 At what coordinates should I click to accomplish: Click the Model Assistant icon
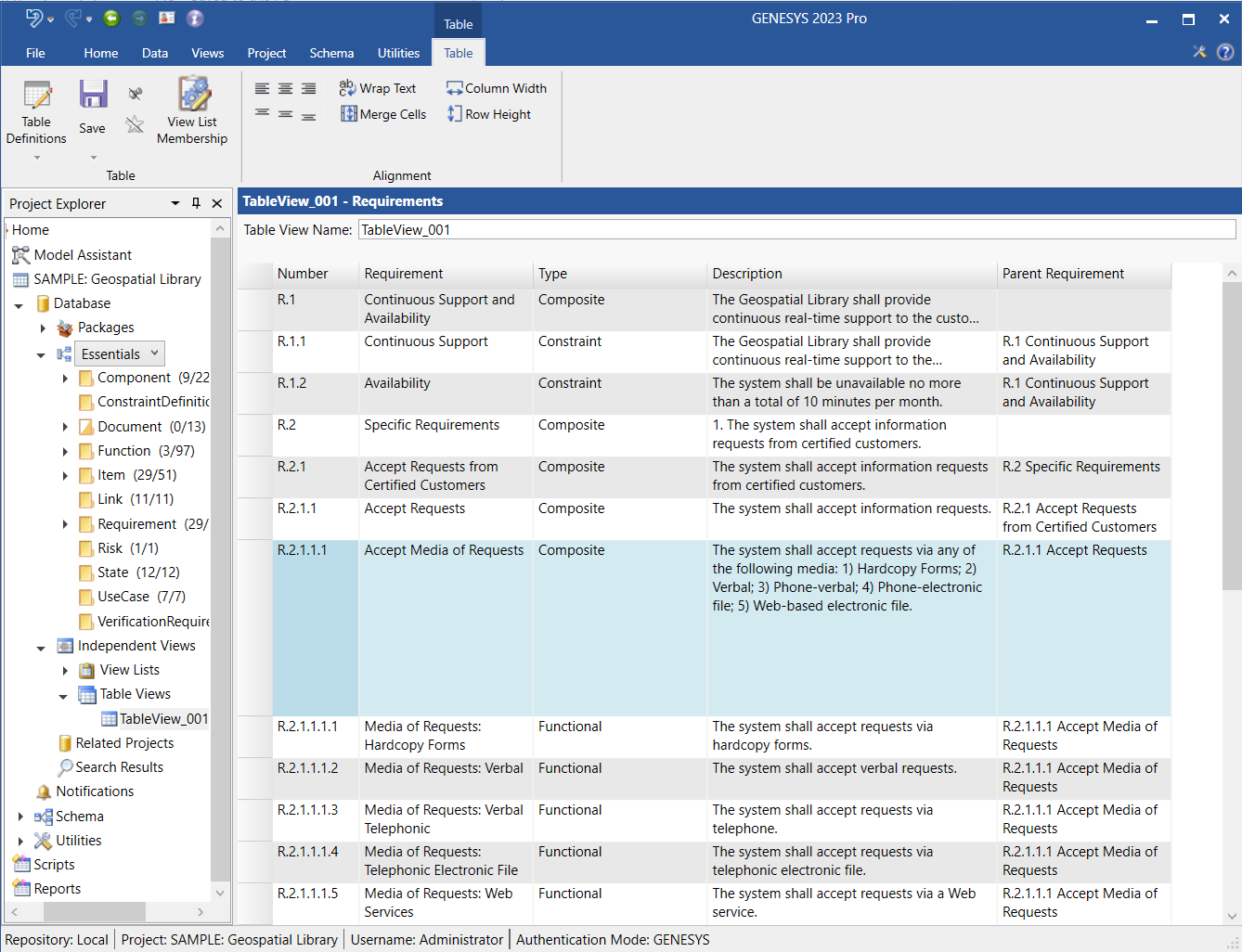pyautogui.click(x=20, y=255)
